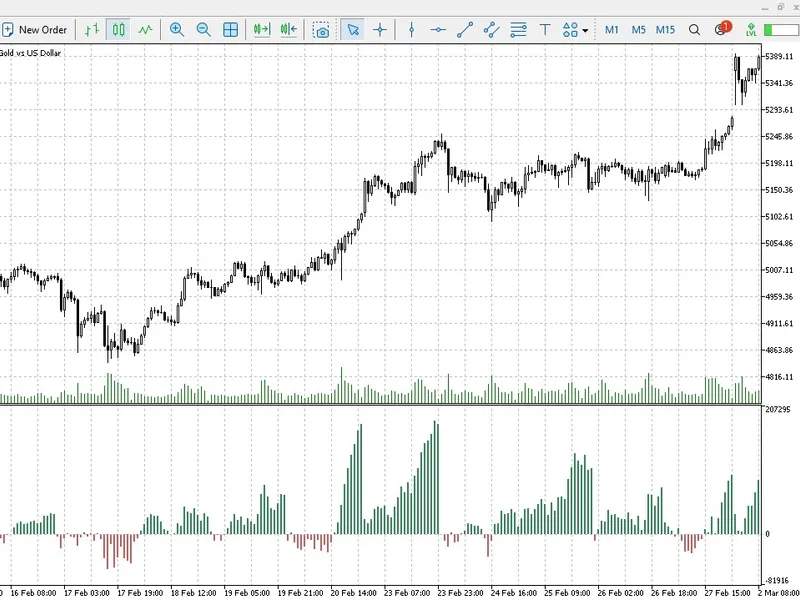This screenshot has width=800, height=600.
Task: Click price label 4959.36 on axis
Action: (x=779, y=296)
